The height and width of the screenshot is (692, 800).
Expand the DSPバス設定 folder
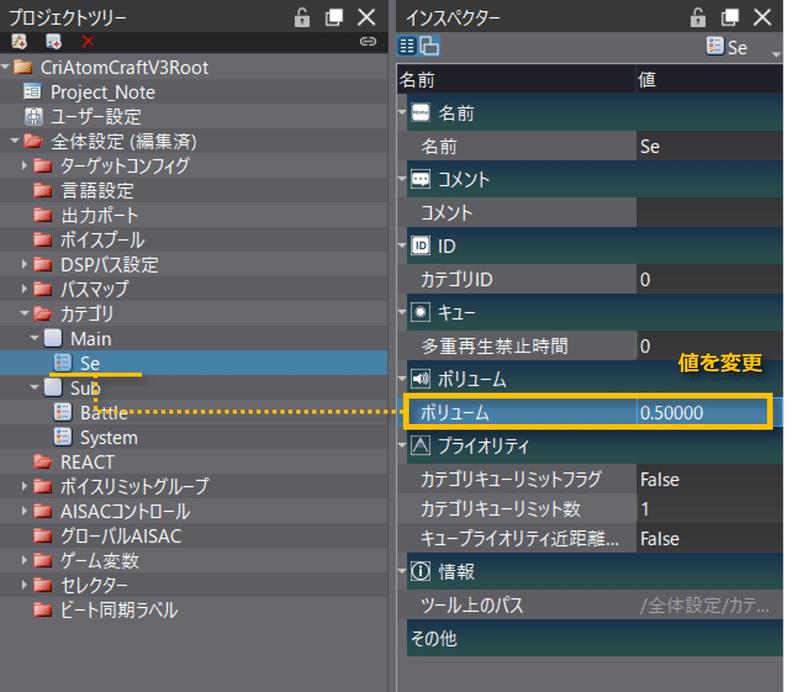(x=24, y=264)
